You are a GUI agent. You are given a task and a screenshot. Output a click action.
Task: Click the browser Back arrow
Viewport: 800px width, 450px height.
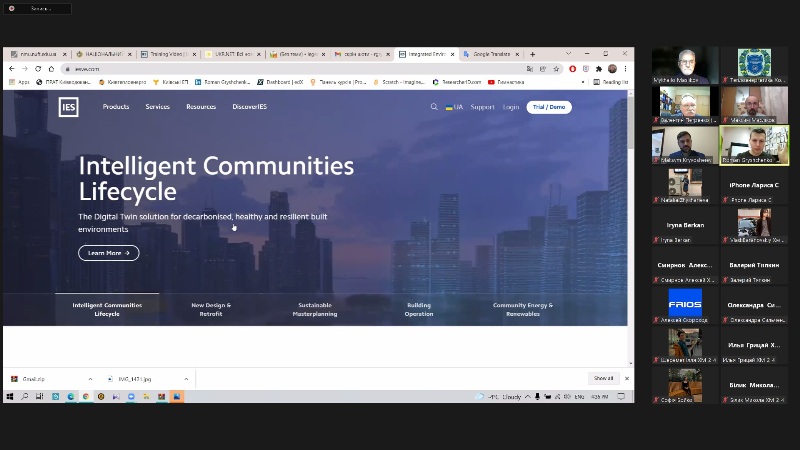(12, 68)
